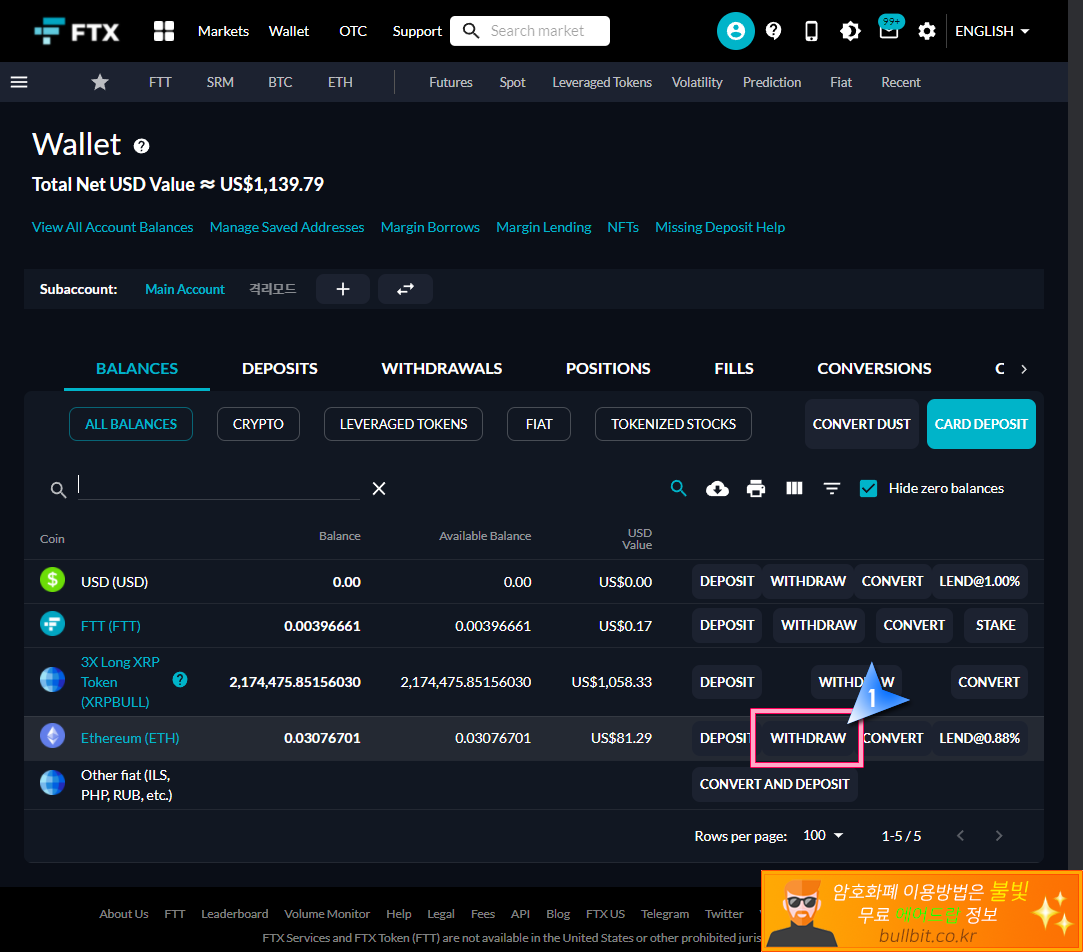The width and height of the screenshot is (1083, 952).
Task: Open the filter table icon
Action: pyautogui.click(x=832, y=488)
